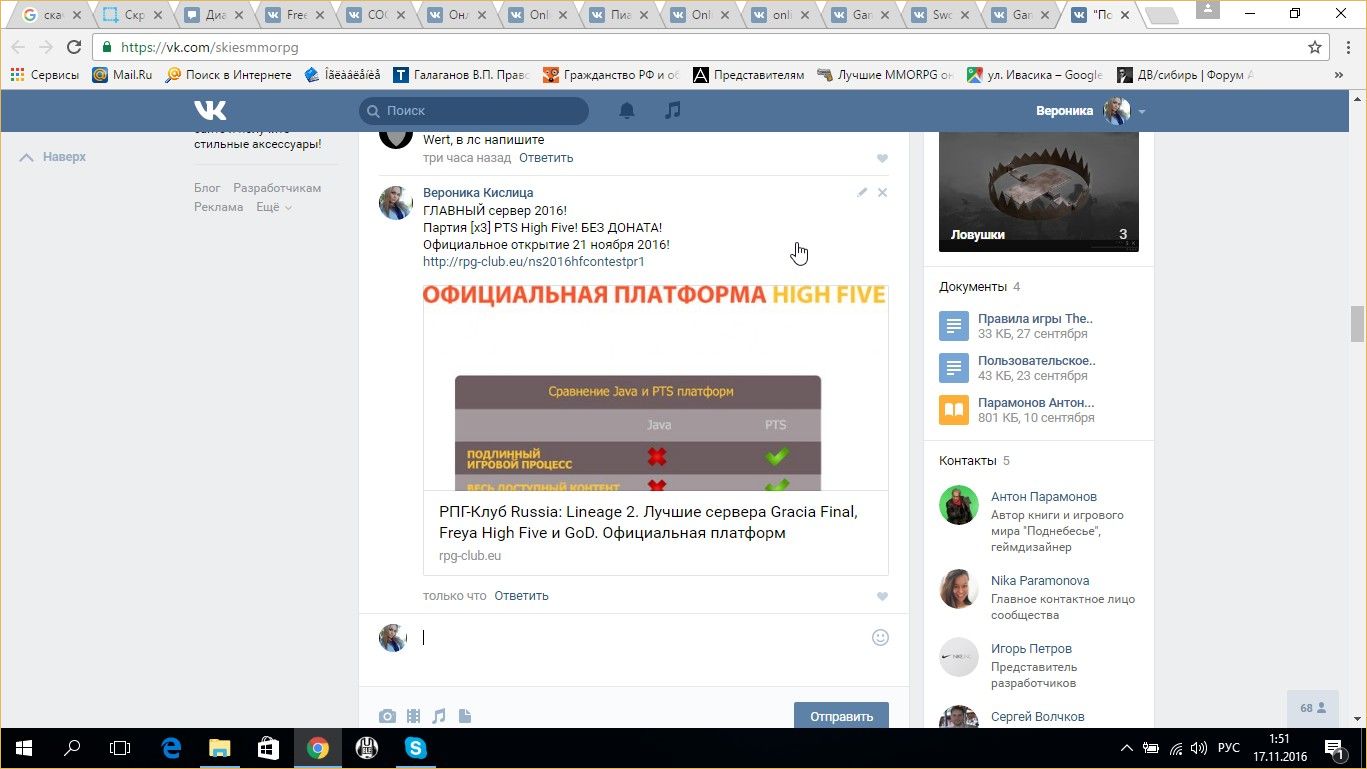The height and width of the screenshot is (769, 1367).
Task: Open the Windows Start menu
Action: [x=23, y=748]
